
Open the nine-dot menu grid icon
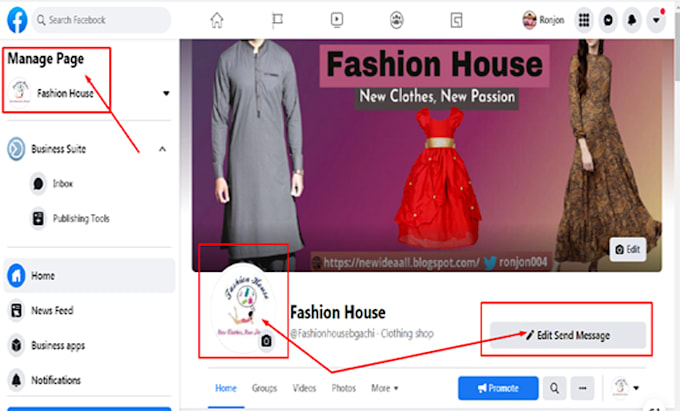click(x=584, y=20)
